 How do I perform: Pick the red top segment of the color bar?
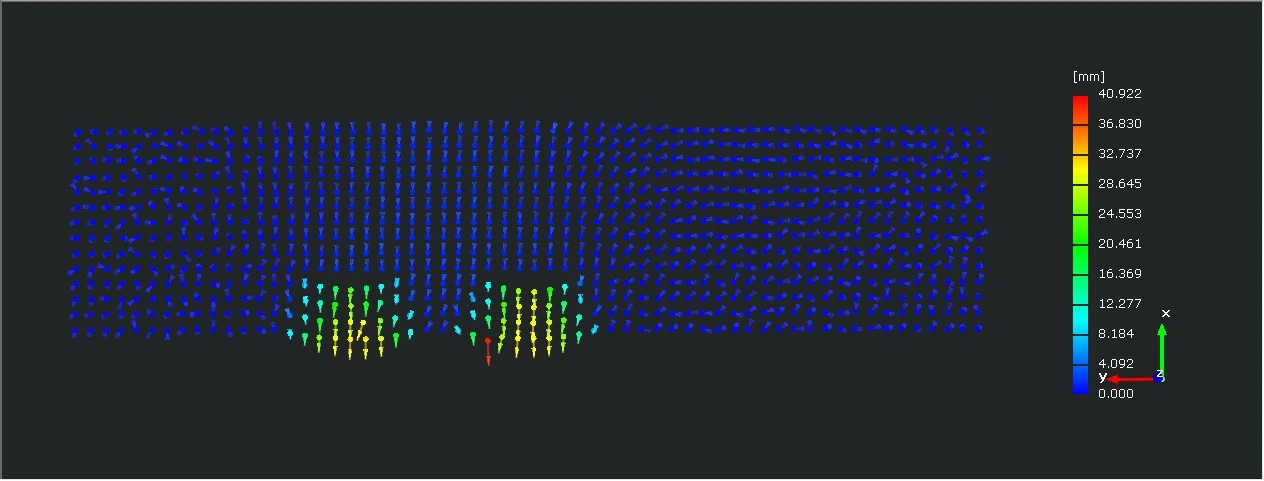click(1080, 104)
